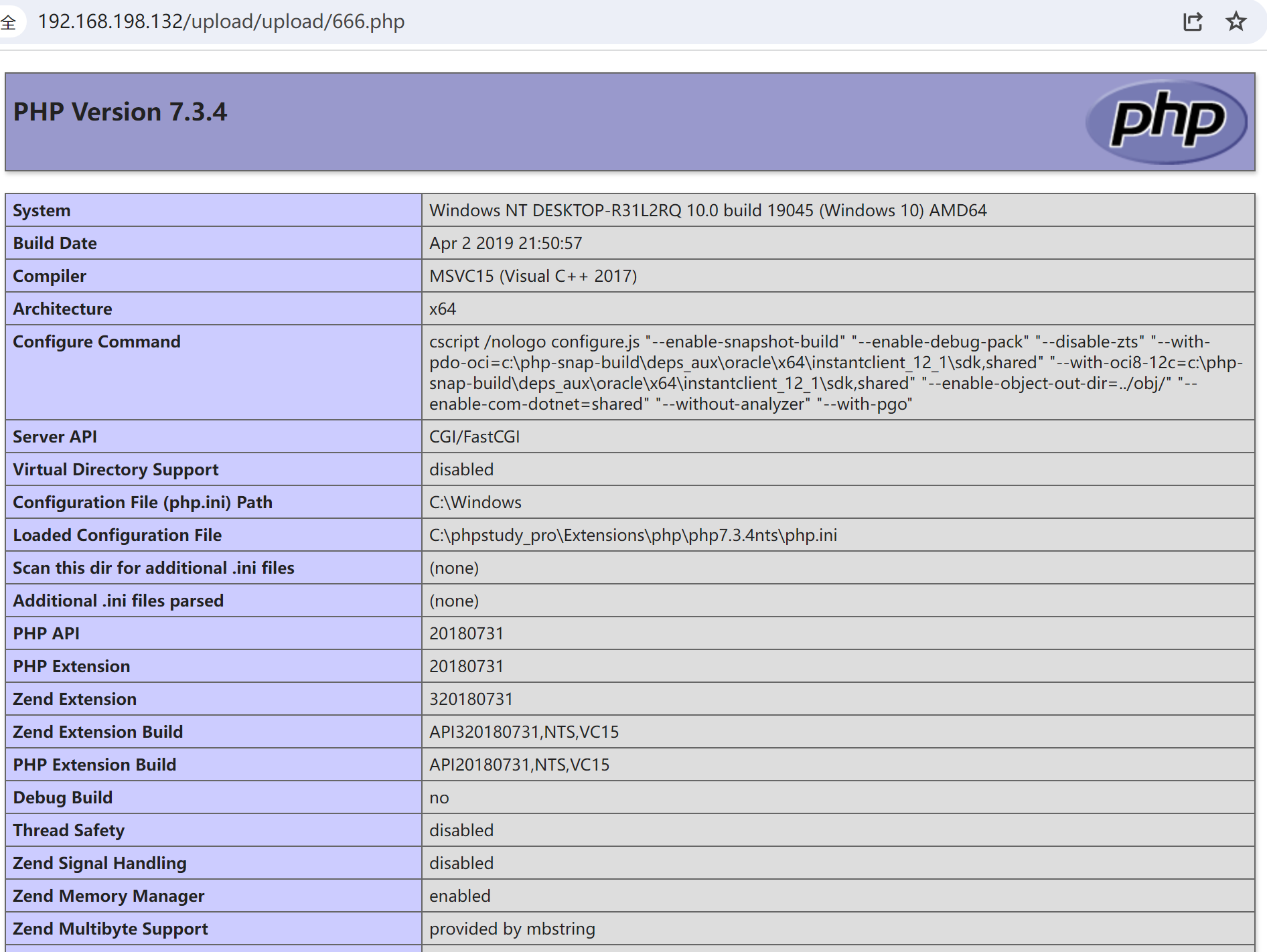Viewport: 1267px width, 952px height.
Task: Click the Architecture label
Action: 62,309
